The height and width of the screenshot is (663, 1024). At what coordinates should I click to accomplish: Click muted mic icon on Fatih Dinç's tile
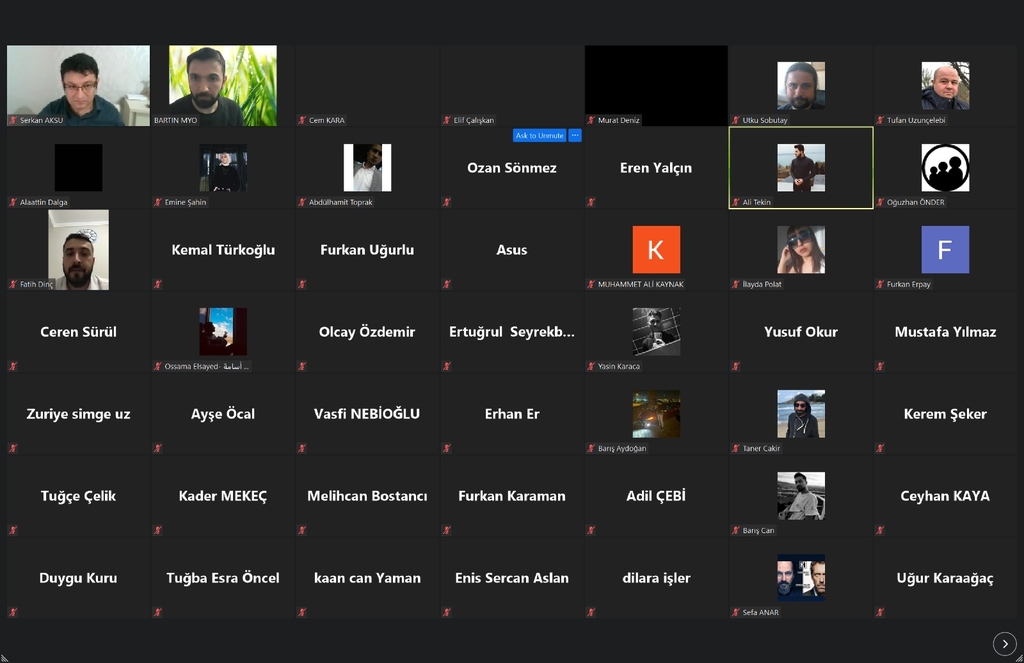tap(13, 284)
